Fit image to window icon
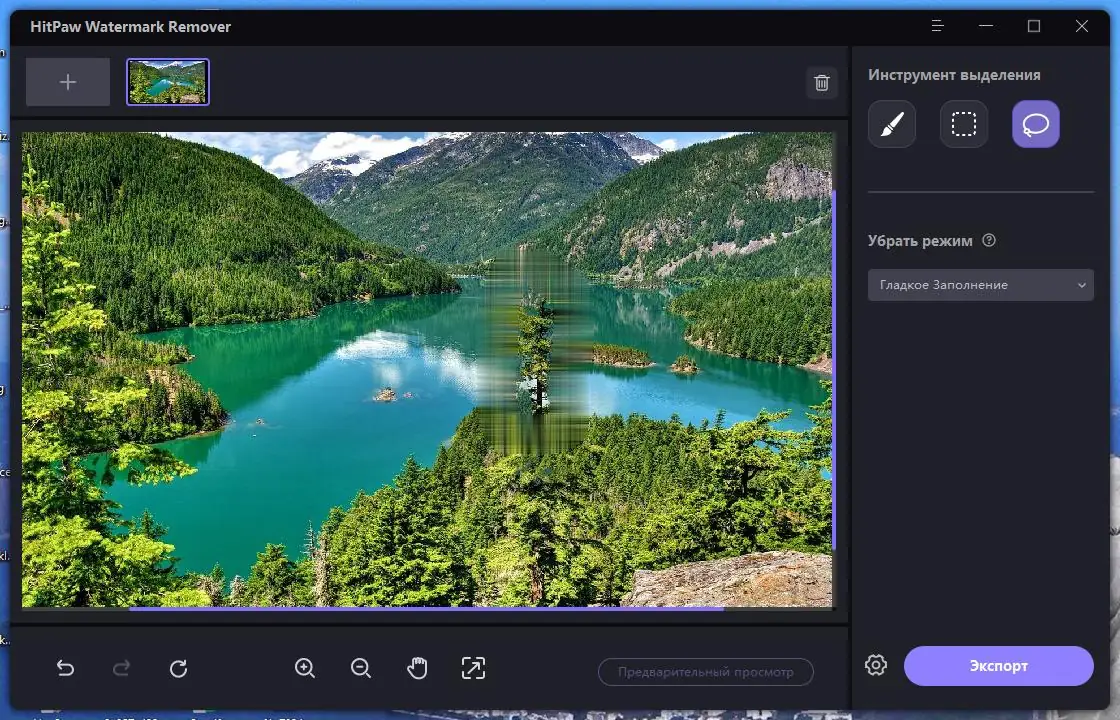The width and height of the screenshot is (1120, 720). click(x=473, y=668)
